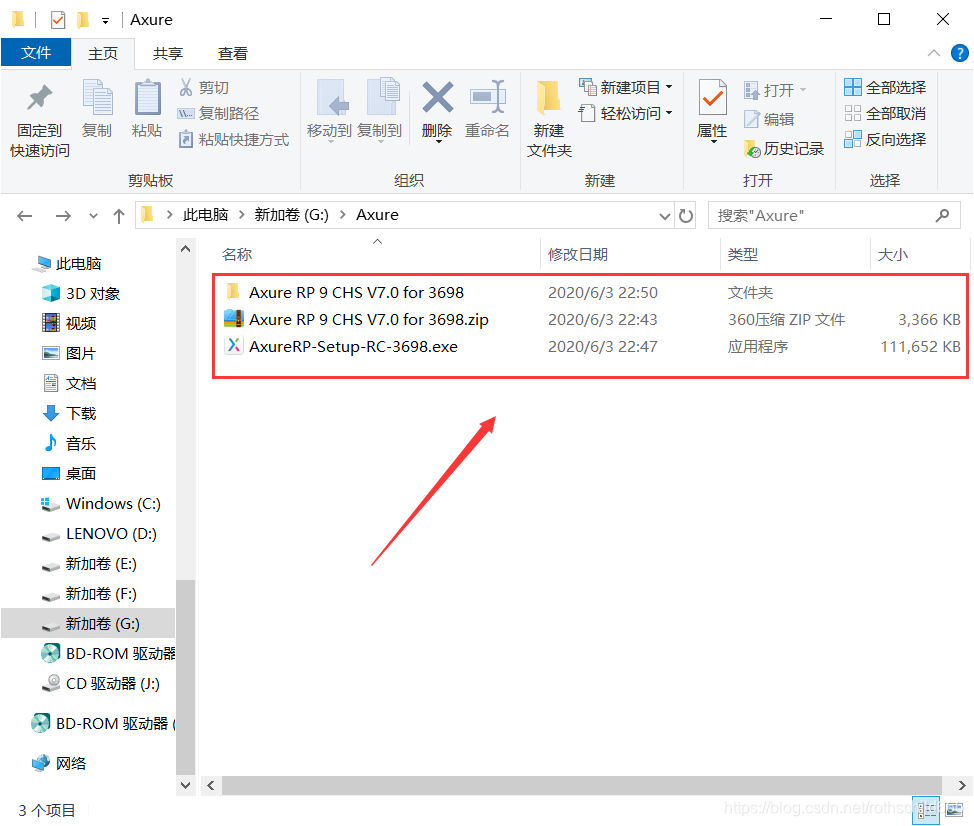Delete the selected item
This screenshot has height=826, width=974.
click(x=437, y=111)
